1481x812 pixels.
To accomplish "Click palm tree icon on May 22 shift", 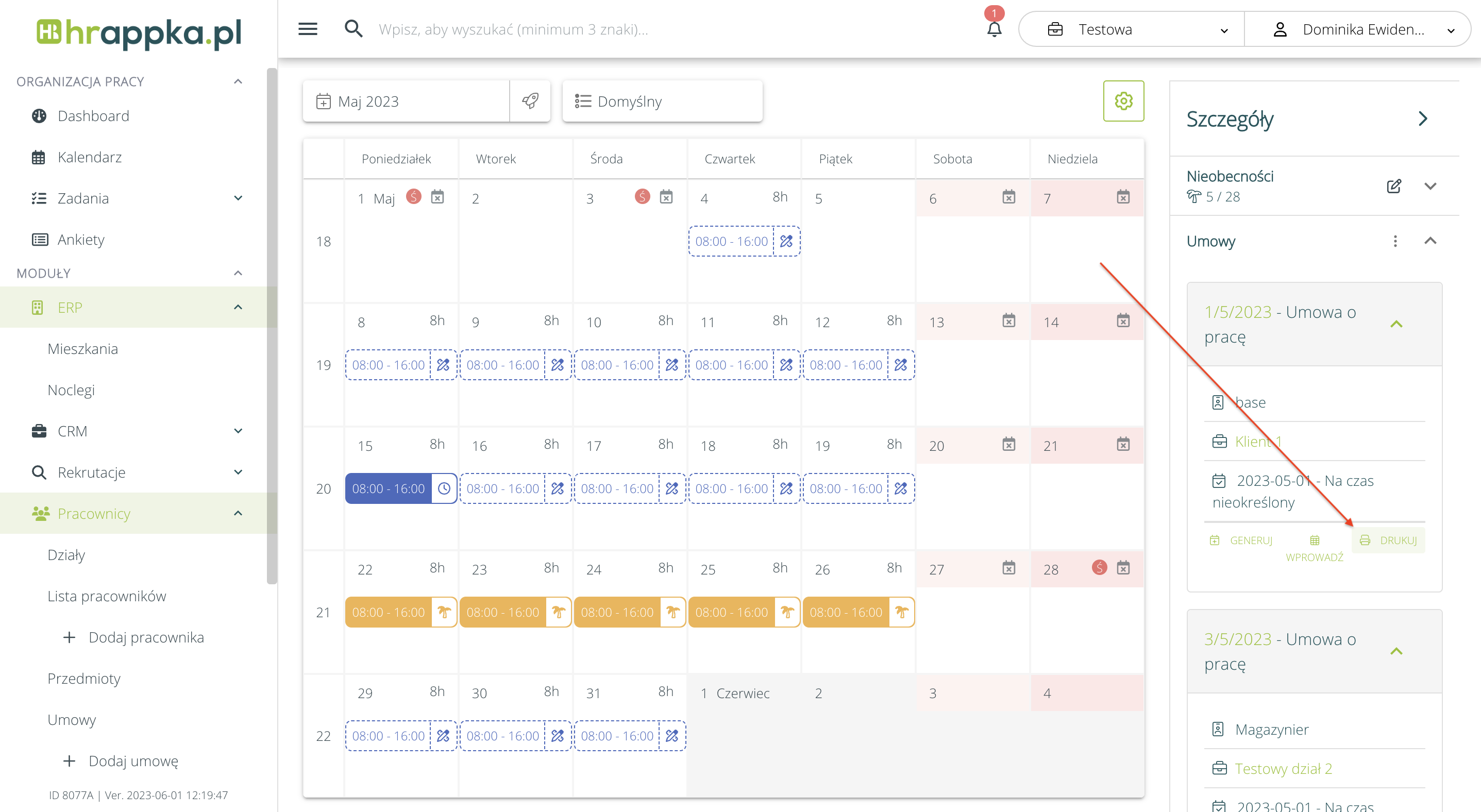I will tap(444, 612).
